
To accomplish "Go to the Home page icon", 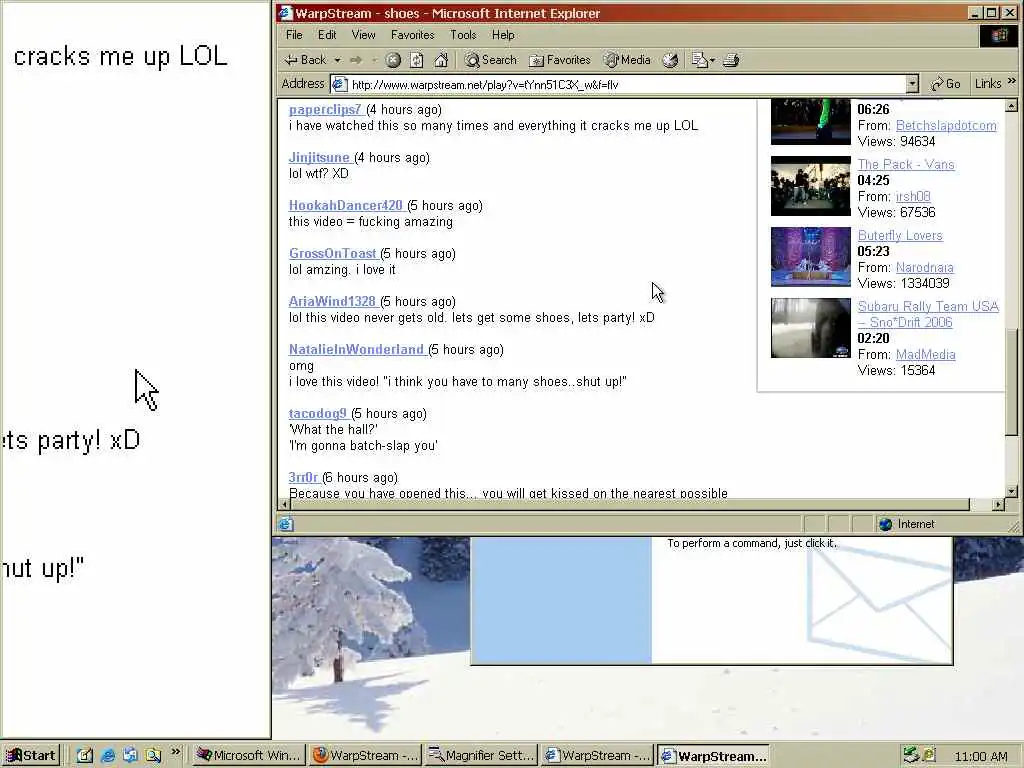I will point(441,60).
